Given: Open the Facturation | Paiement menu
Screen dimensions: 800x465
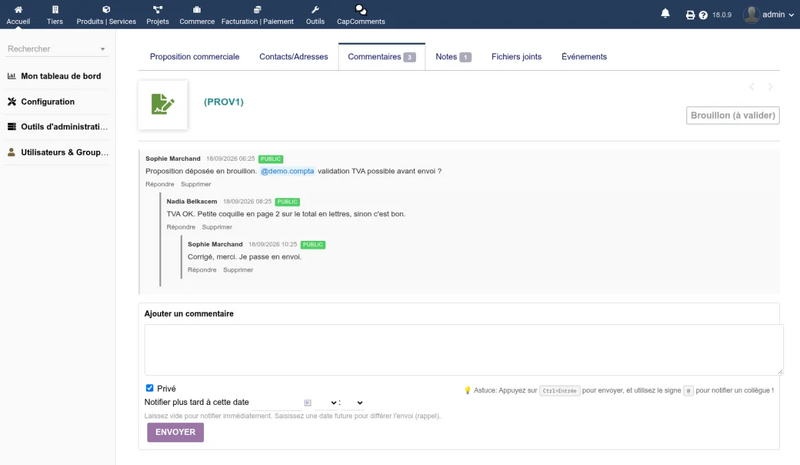Looking at the screenshot, I should (x=257, y=15).
